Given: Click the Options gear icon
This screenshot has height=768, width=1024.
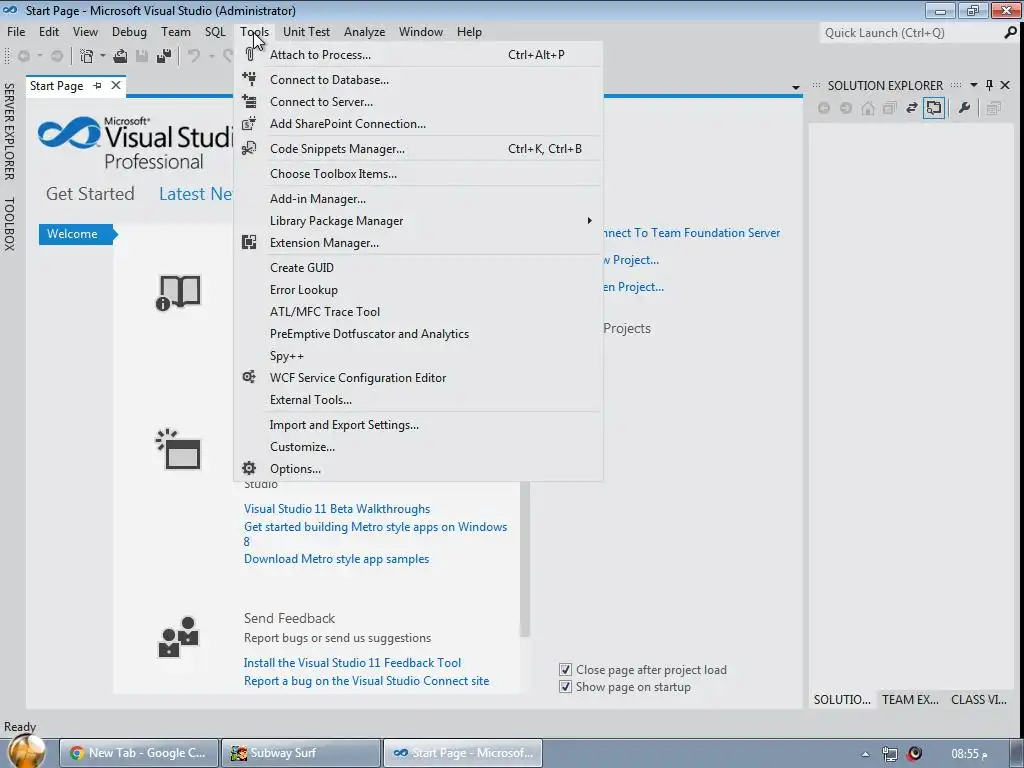Looking at the screenshot, I should 249,468.
